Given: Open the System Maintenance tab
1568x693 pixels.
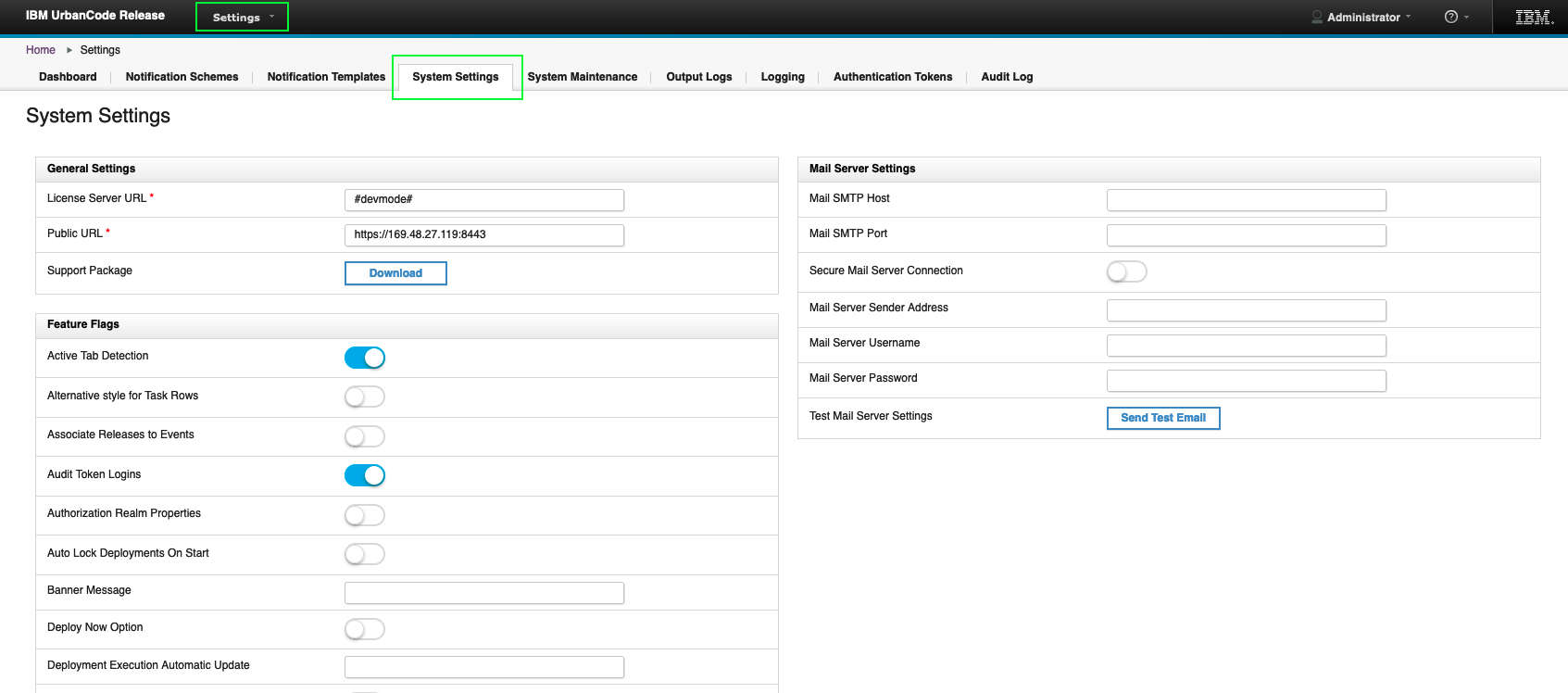Looking at the screenshot, I should coord(583,77).
